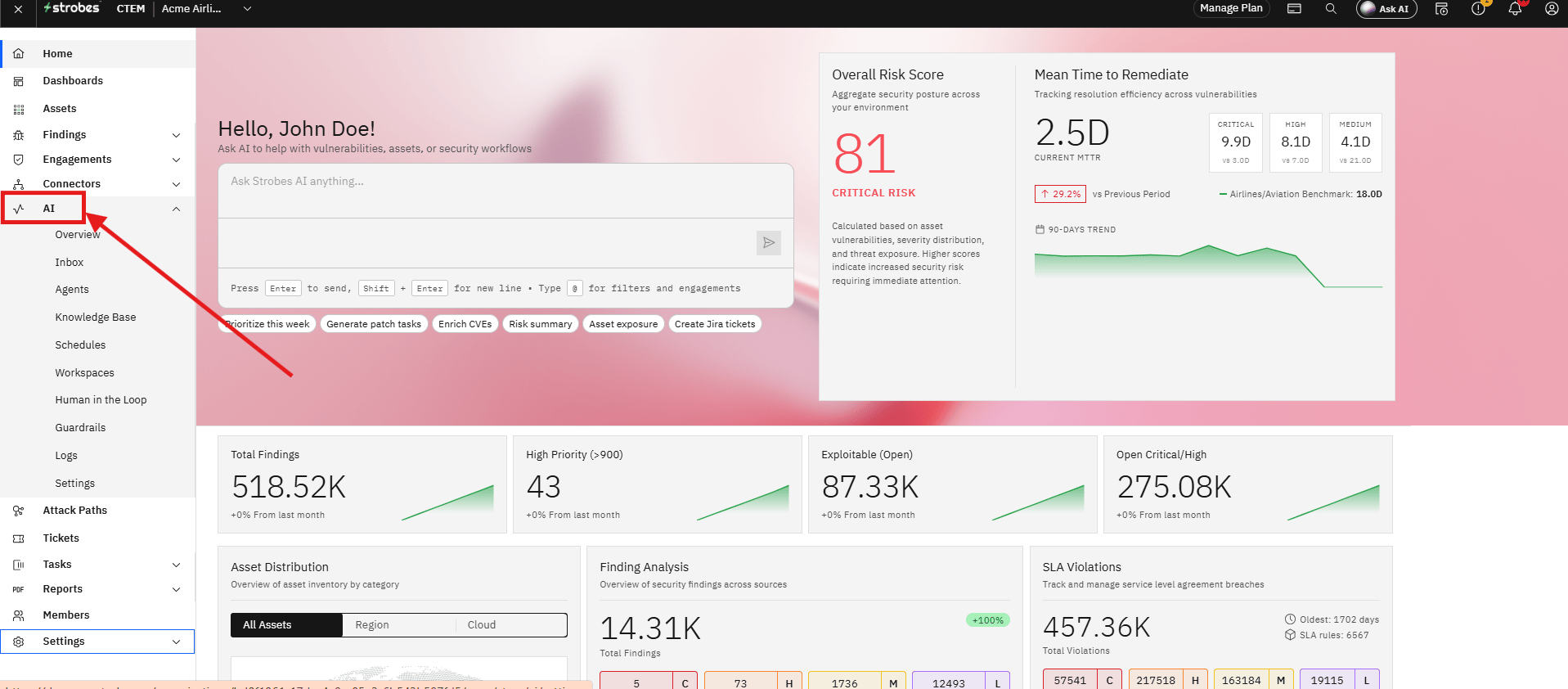Click the Manage Plan button

(x=1231, y=8)
